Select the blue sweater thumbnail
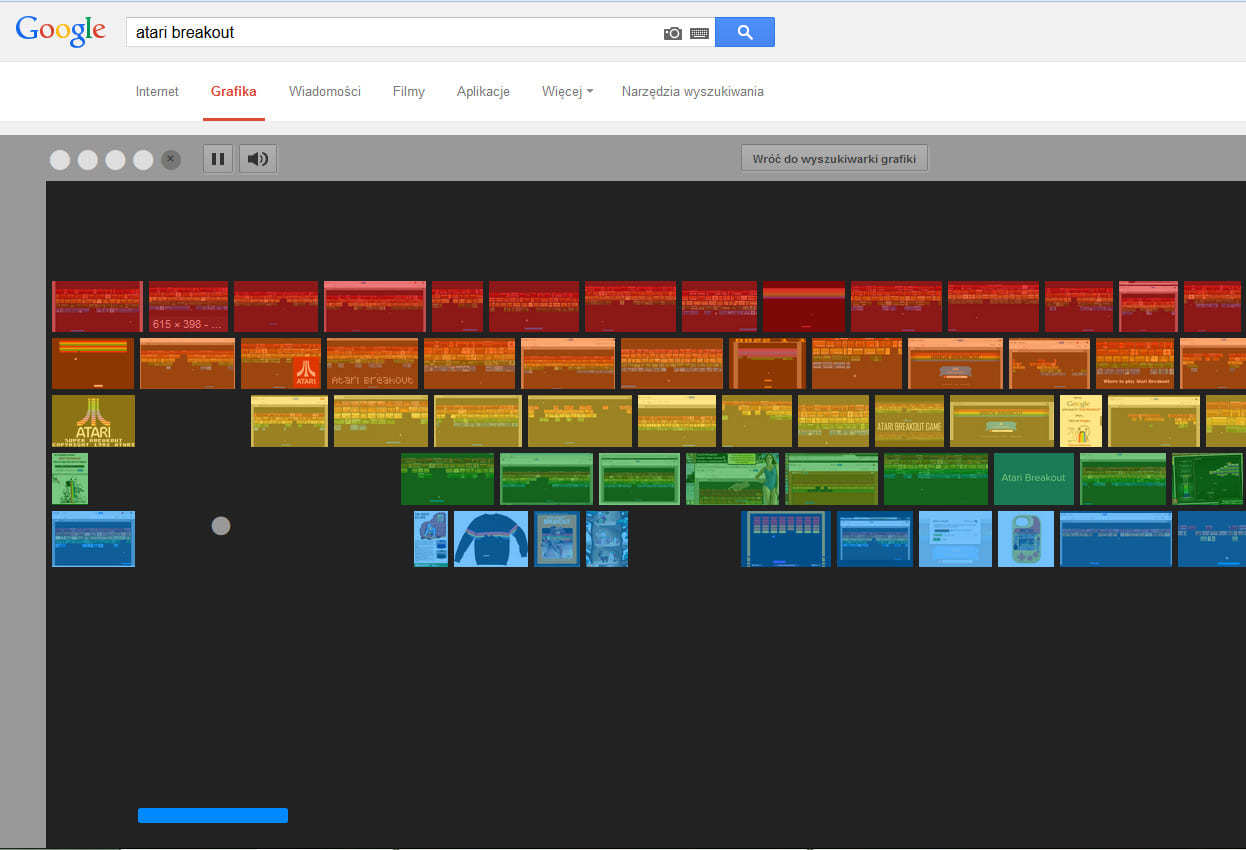 (491, 539)
